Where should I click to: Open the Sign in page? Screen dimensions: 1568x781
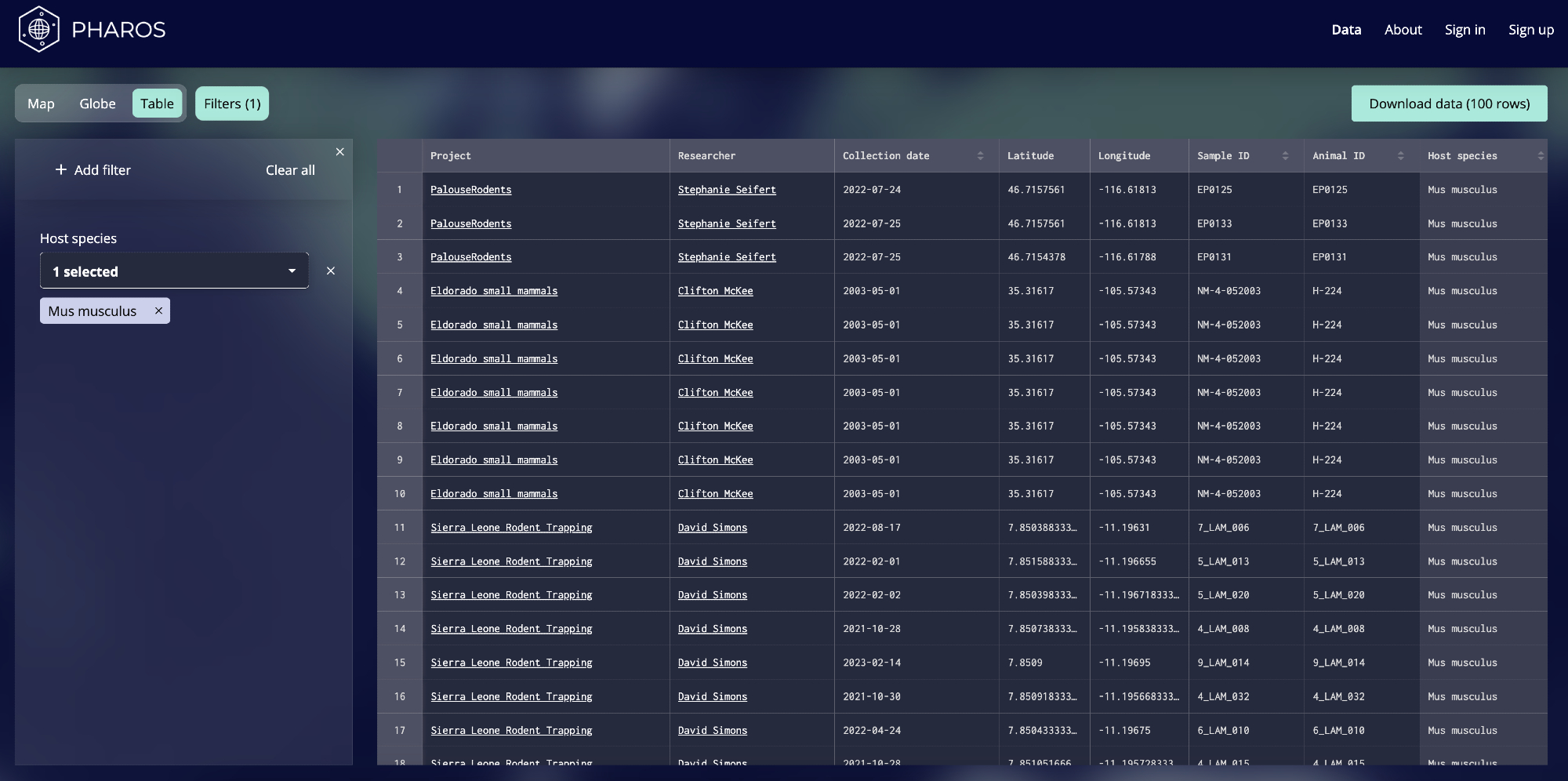tap(1465, 30)
